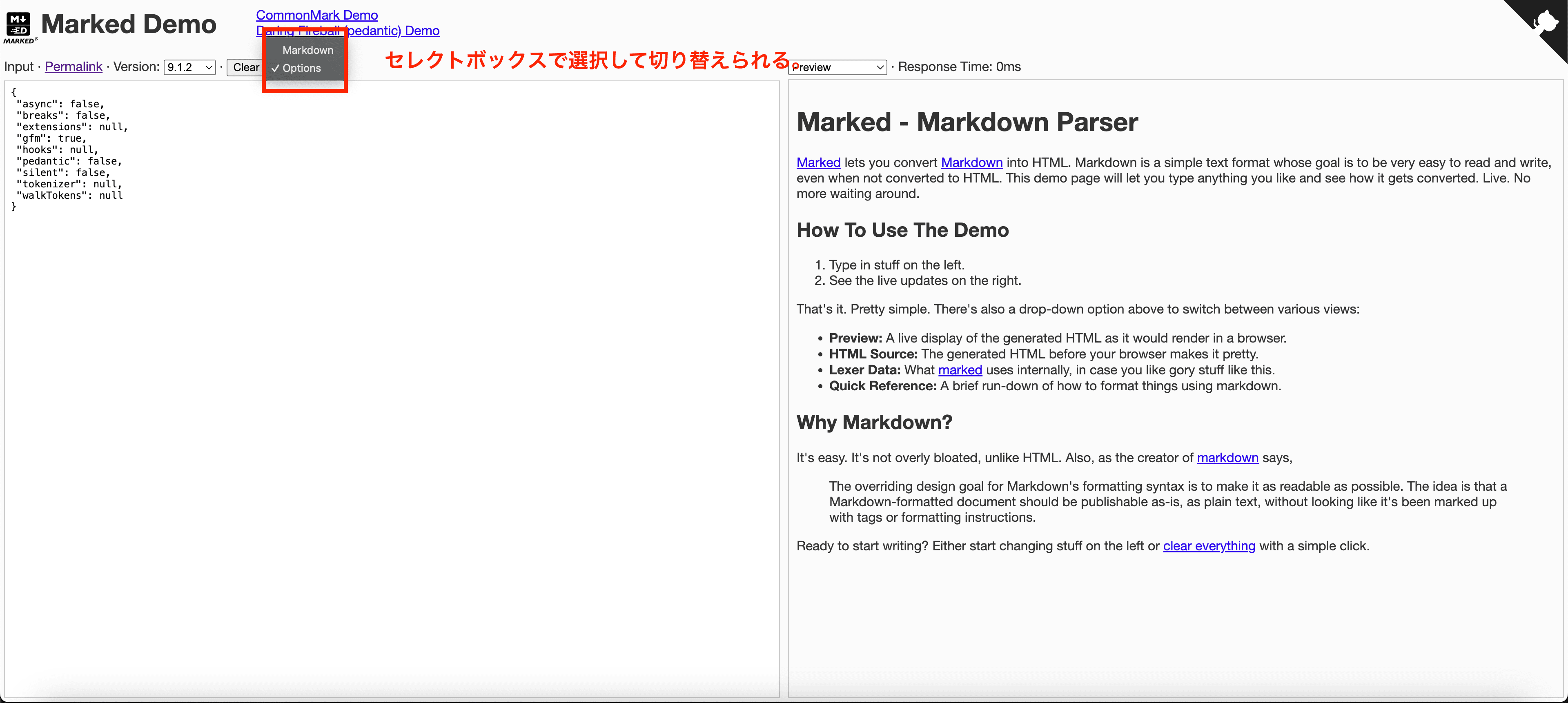Click the Lexer Data: bold label
This screenshot has height=703, width=1568.
click(864, 370)
